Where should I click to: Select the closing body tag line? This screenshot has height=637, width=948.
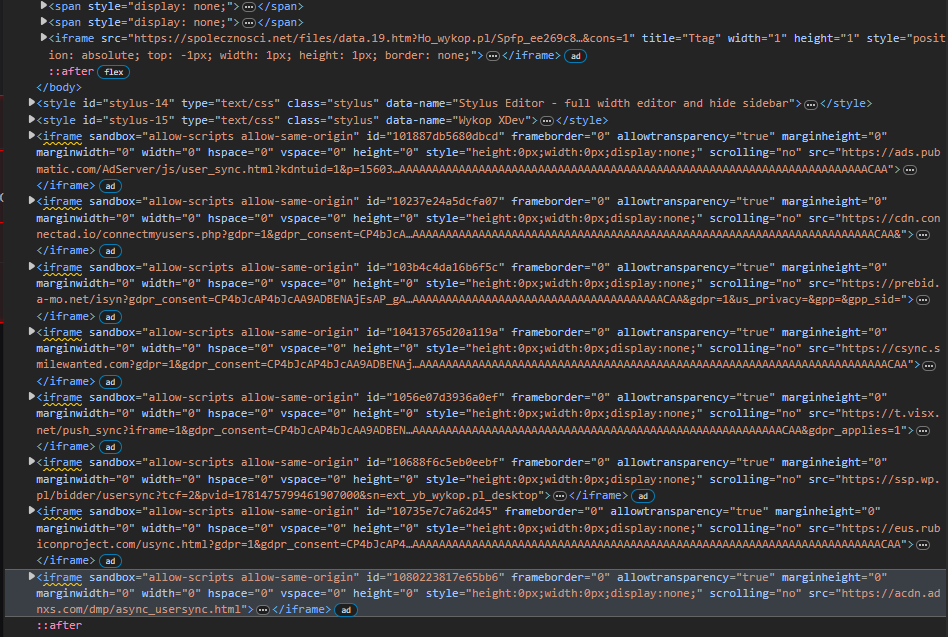58,88
